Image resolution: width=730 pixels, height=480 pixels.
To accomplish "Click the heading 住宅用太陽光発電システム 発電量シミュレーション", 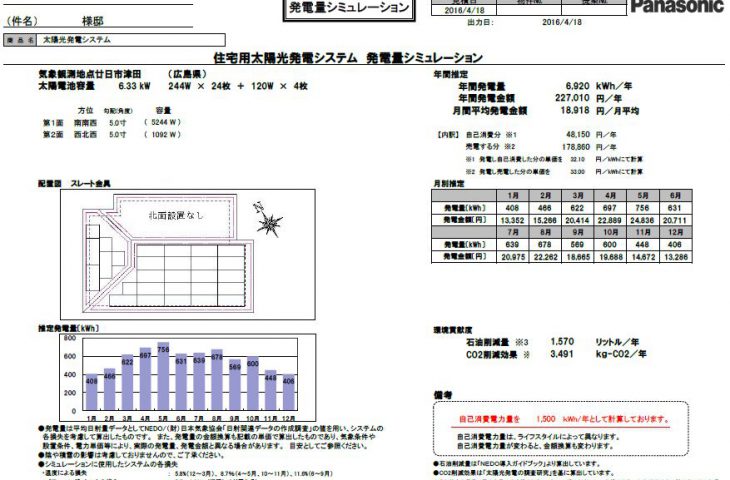I will (x=348, y=58).
